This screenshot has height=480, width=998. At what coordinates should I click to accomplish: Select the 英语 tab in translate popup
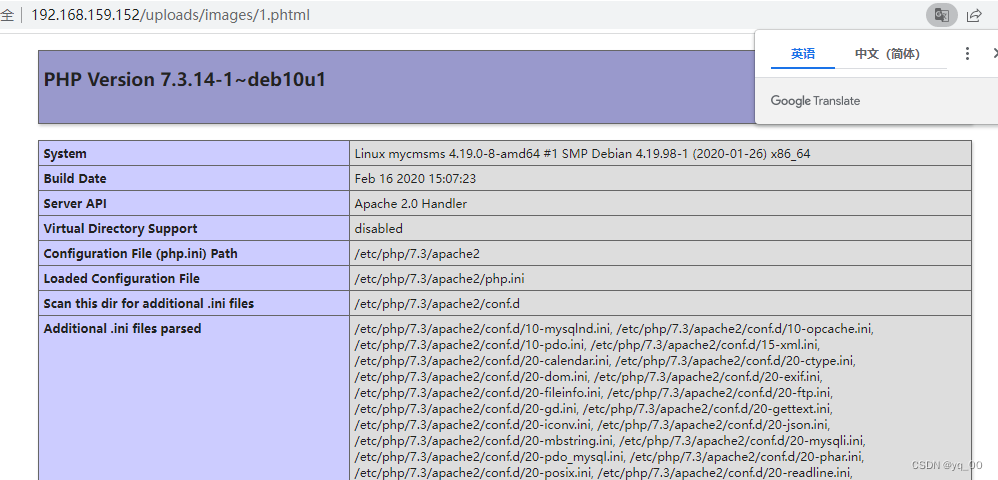coord(803,54)
